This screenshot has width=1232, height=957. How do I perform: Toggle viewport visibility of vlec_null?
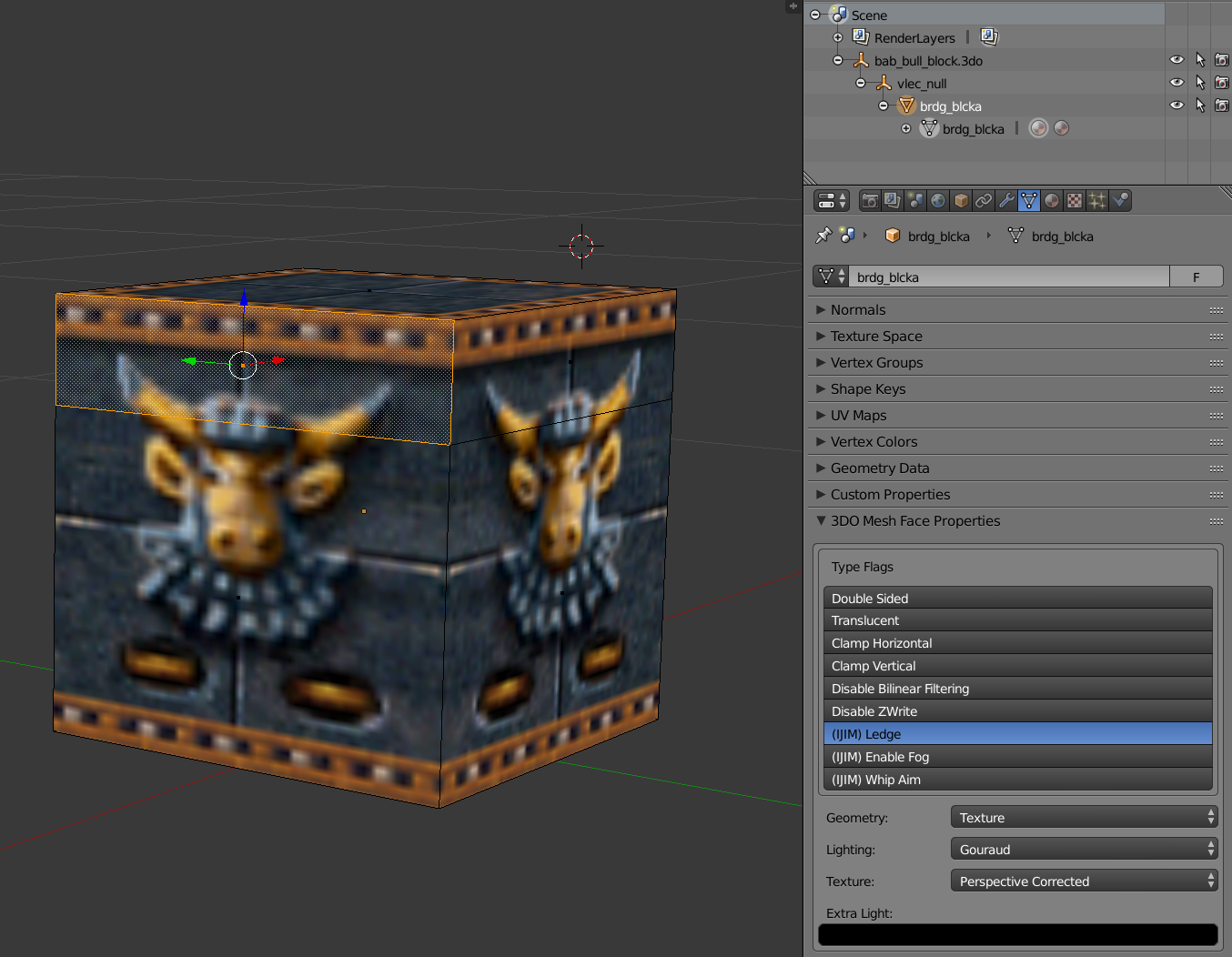[1176, 83]
